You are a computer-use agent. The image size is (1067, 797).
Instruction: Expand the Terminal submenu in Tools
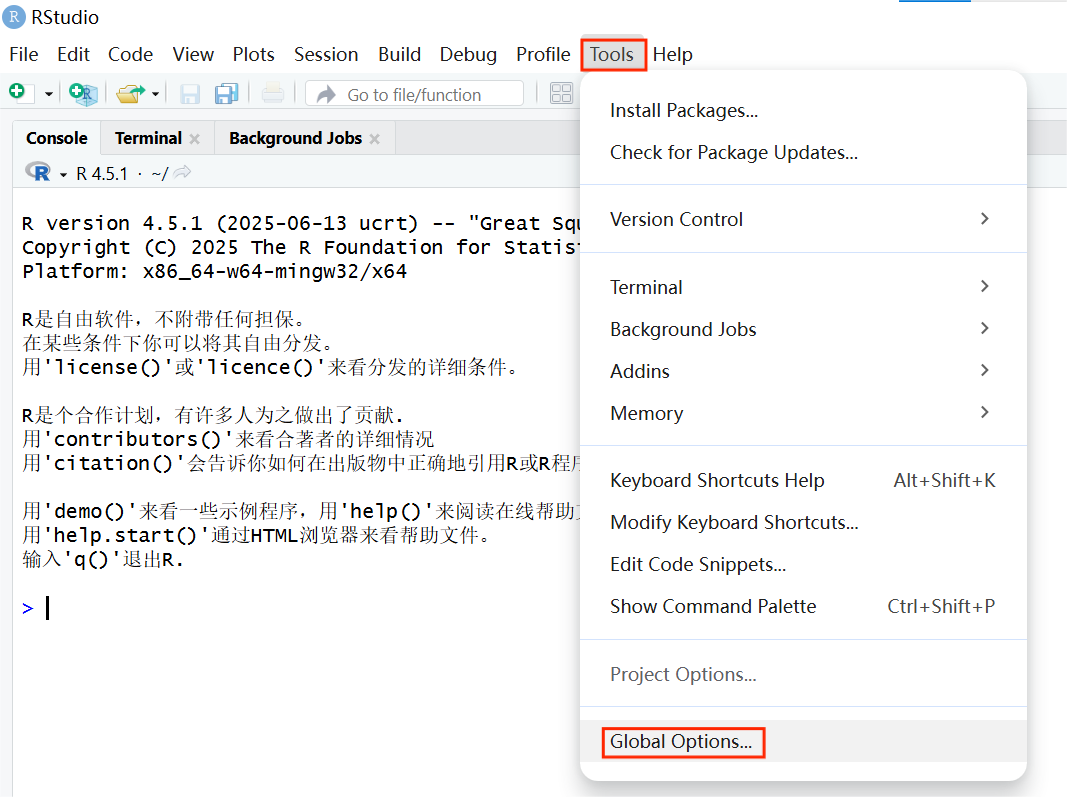coord(803,287)
